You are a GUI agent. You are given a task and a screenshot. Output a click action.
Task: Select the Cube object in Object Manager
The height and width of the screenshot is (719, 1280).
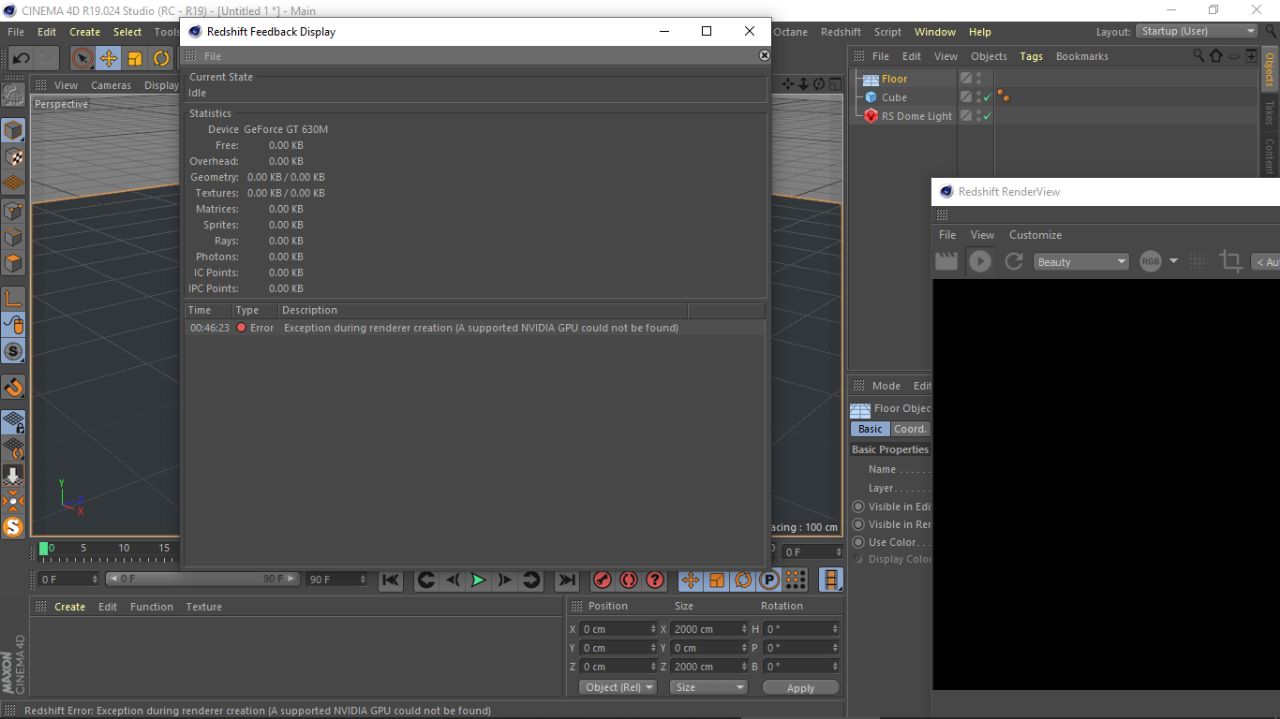(x=894, y=97)
